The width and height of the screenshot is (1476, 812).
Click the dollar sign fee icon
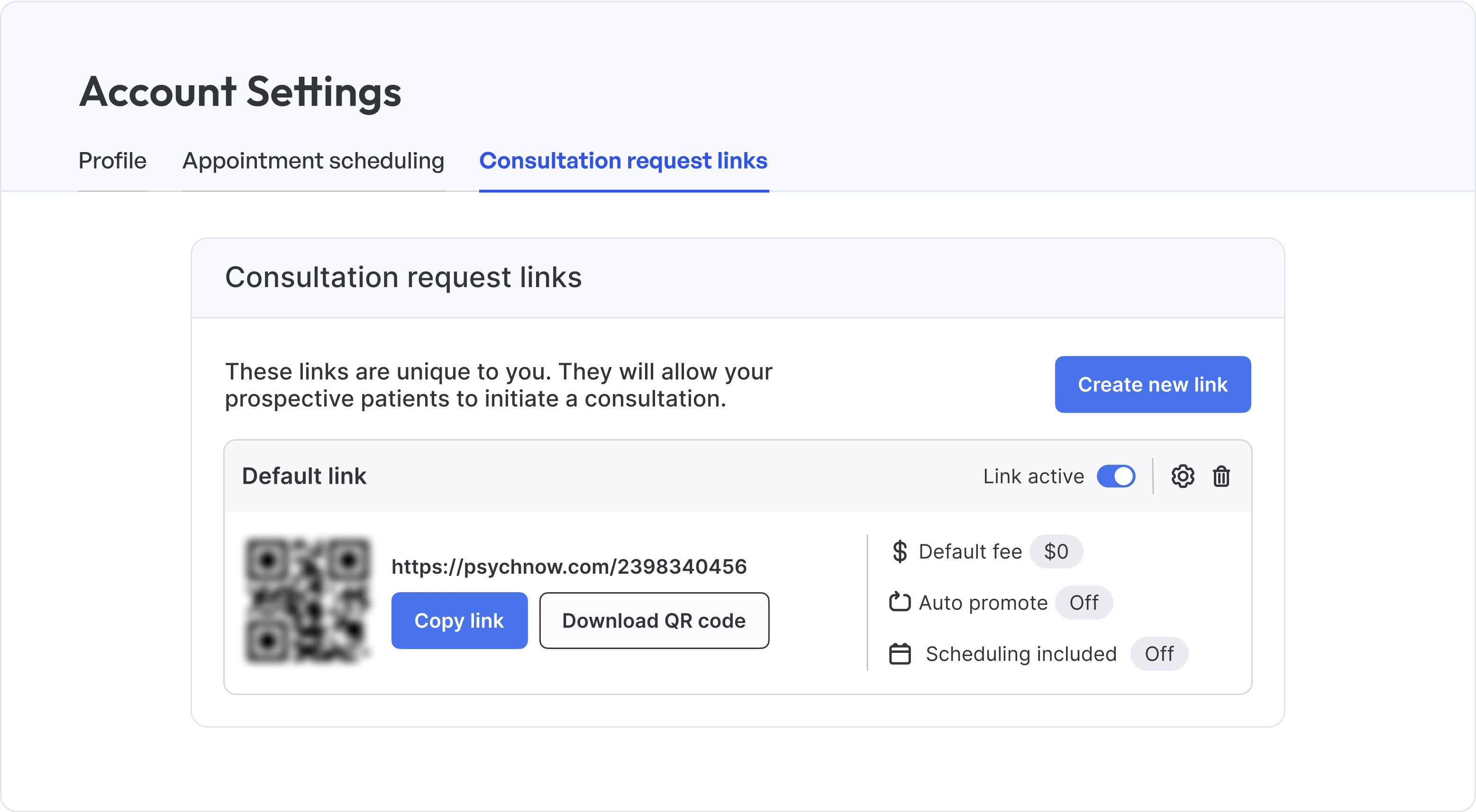coord(900,551)
